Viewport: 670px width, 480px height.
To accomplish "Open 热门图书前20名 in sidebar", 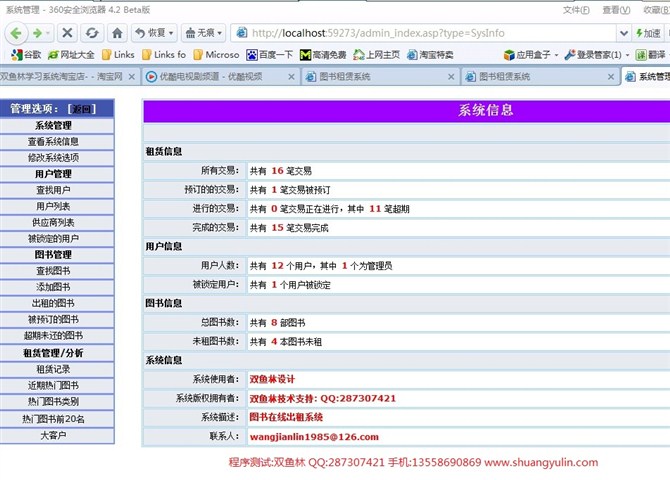I will click(53, 419).
